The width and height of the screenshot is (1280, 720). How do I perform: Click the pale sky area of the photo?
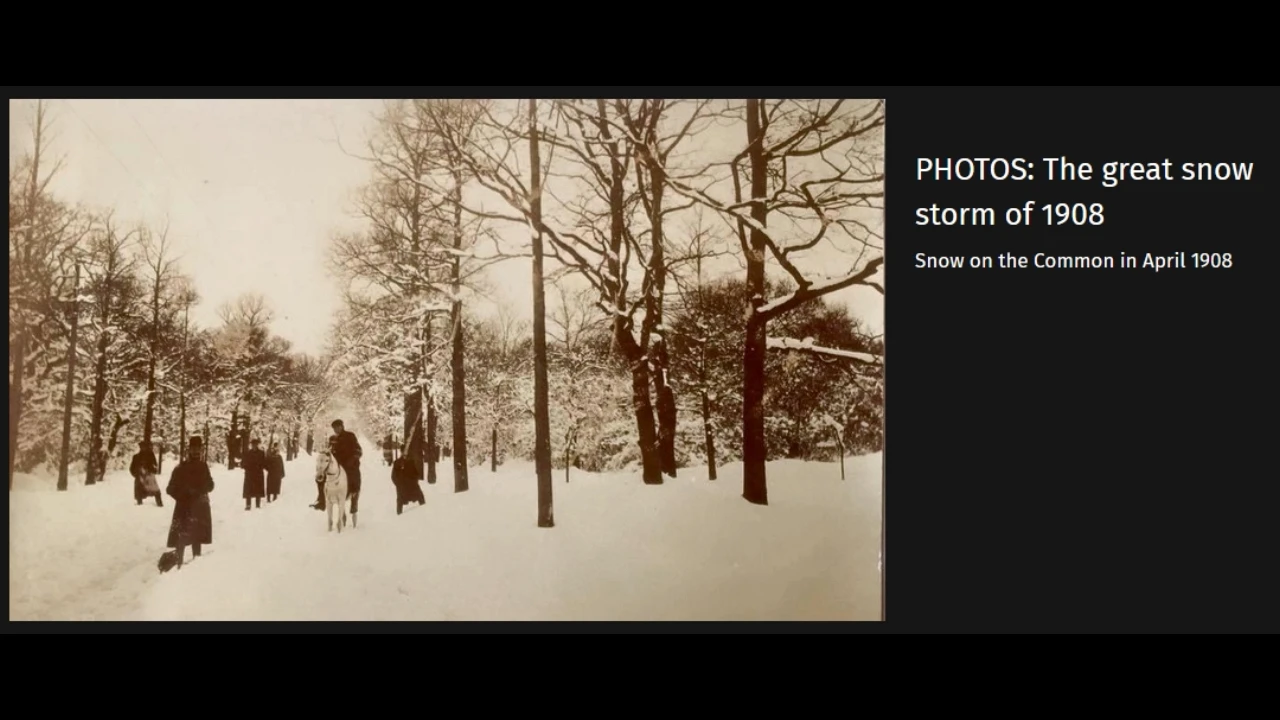point(250,200)
